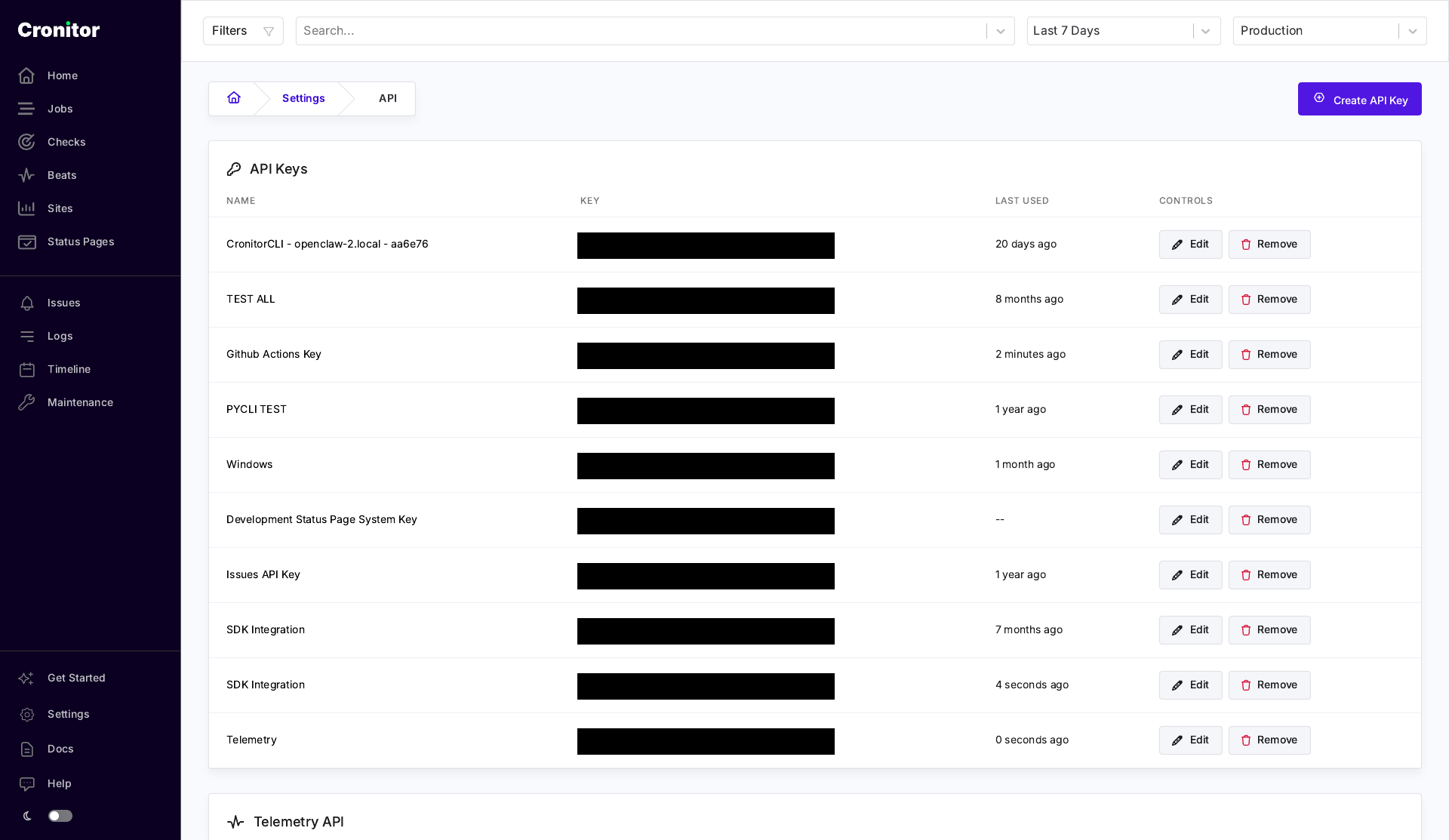Open the Production environment dropdown
The height and width of the screenshot is (840, 1449).
pyautogui.click(x=1330, y=31)
